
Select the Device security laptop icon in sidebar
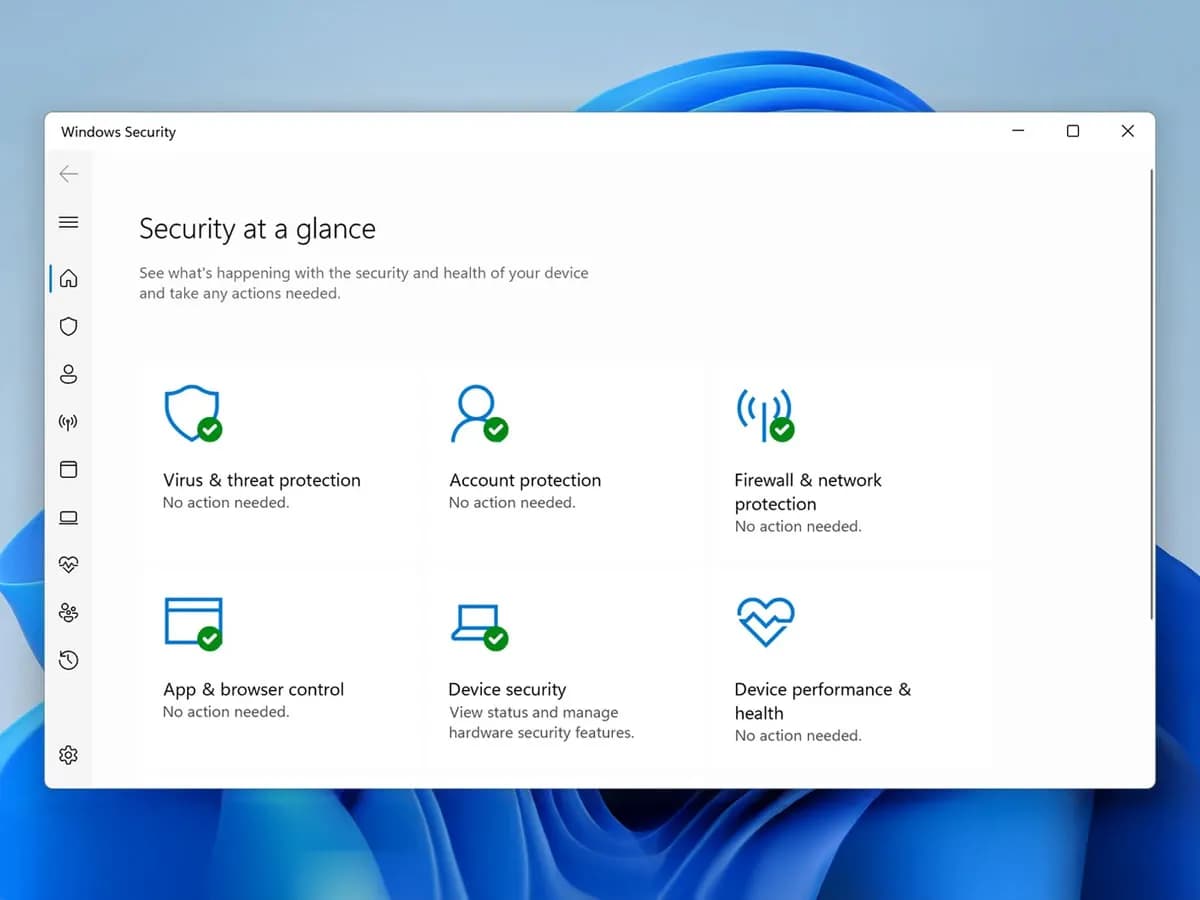pos(68,517)
